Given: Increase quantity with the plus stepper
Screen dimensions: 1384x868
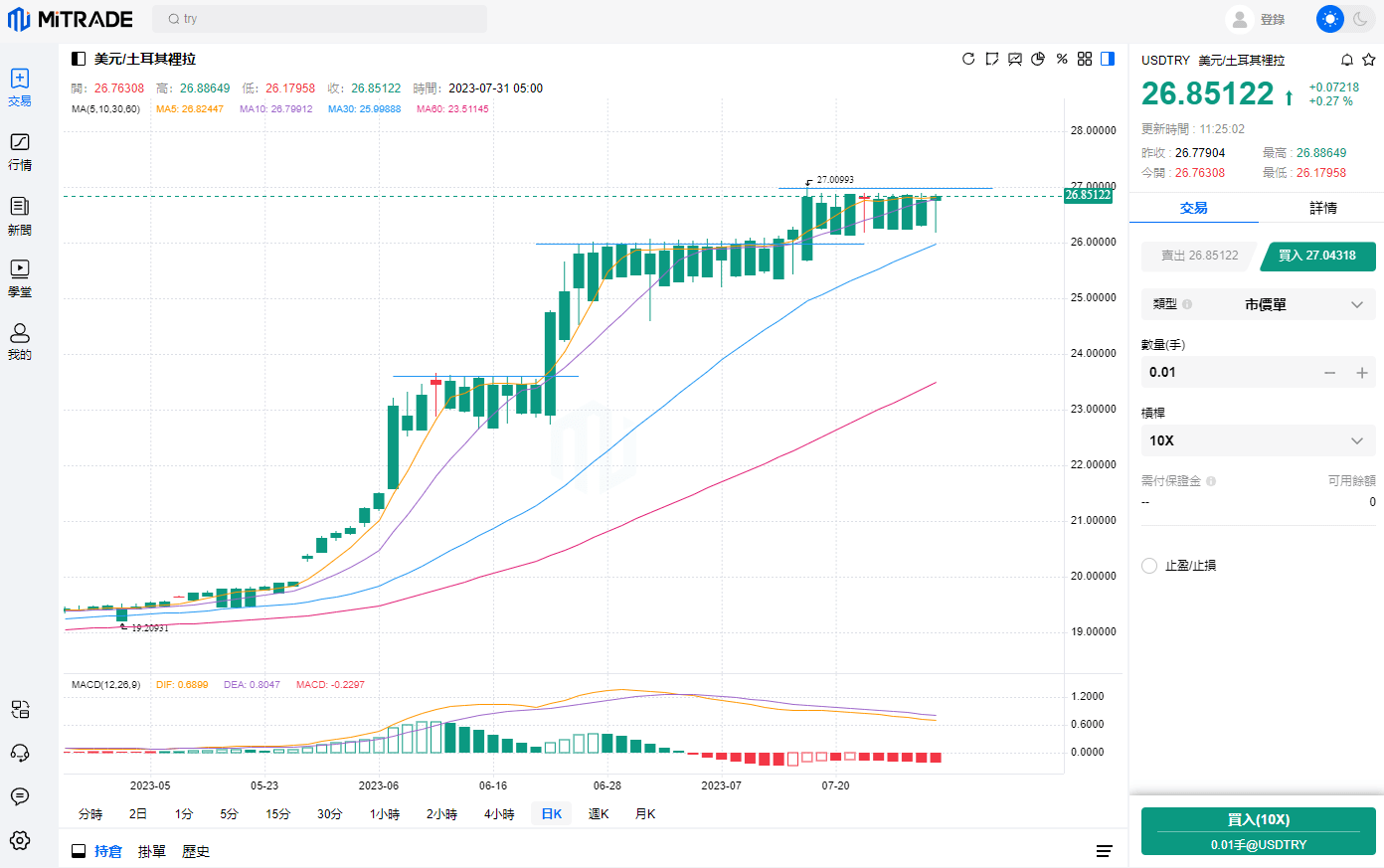Looking at the screenshot, I should (1362, 373).
